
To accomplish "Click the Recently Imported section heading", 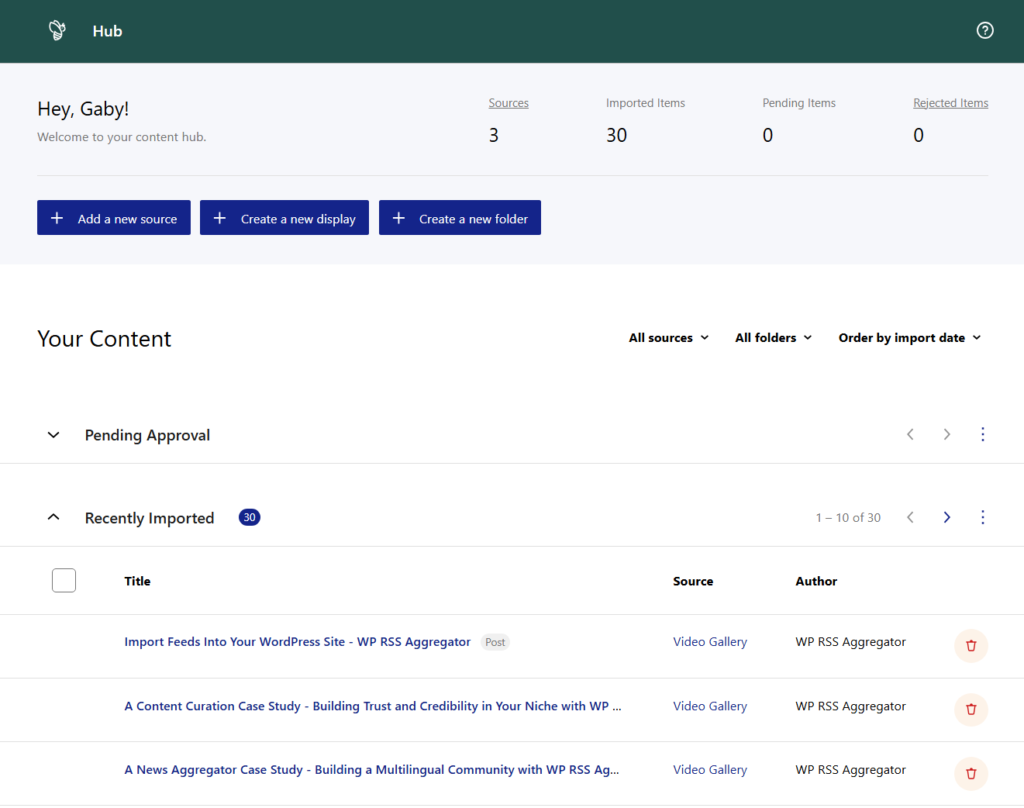I will 150,518.
